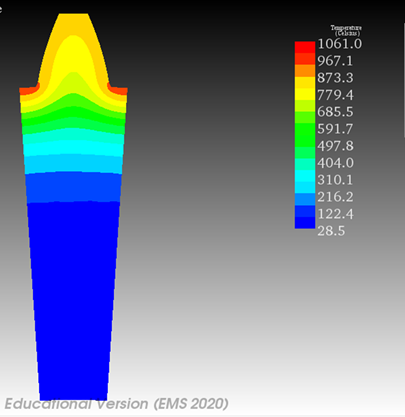
Task: Click the dark blue 28.5 legend band
Action: coord(305,223)
